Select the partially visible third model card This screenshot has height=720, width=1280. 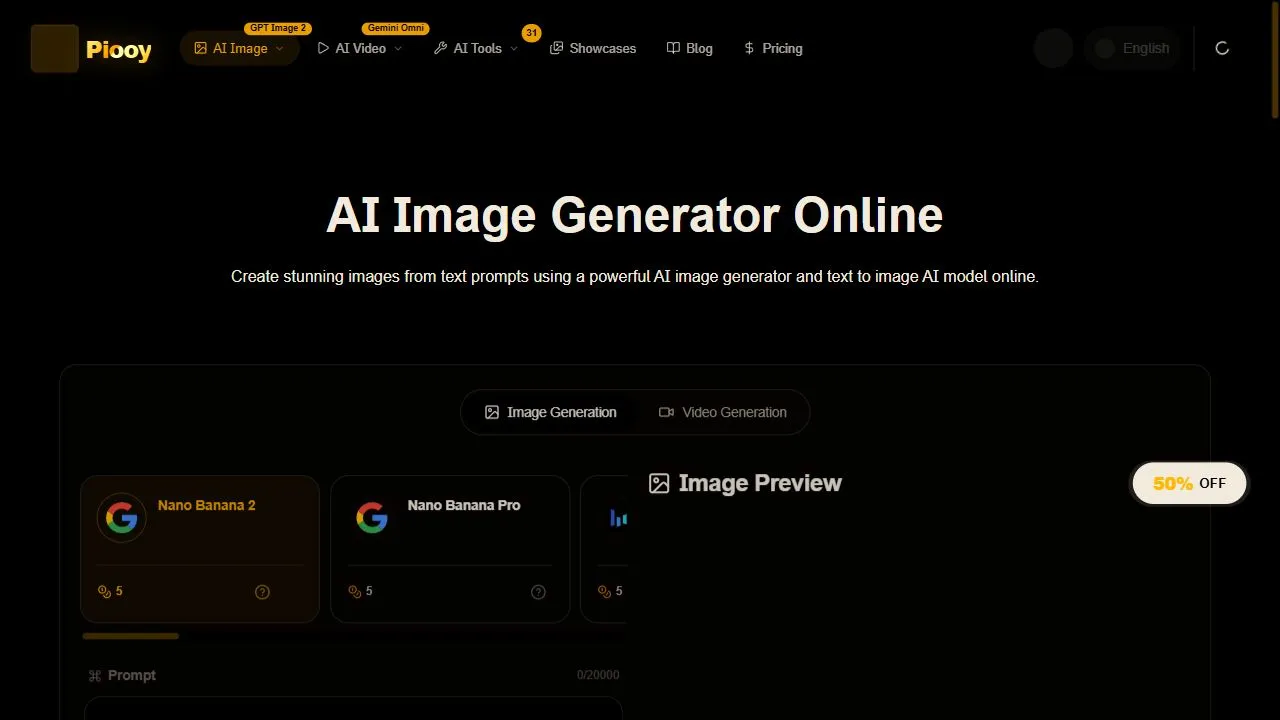tap(604, 549)
